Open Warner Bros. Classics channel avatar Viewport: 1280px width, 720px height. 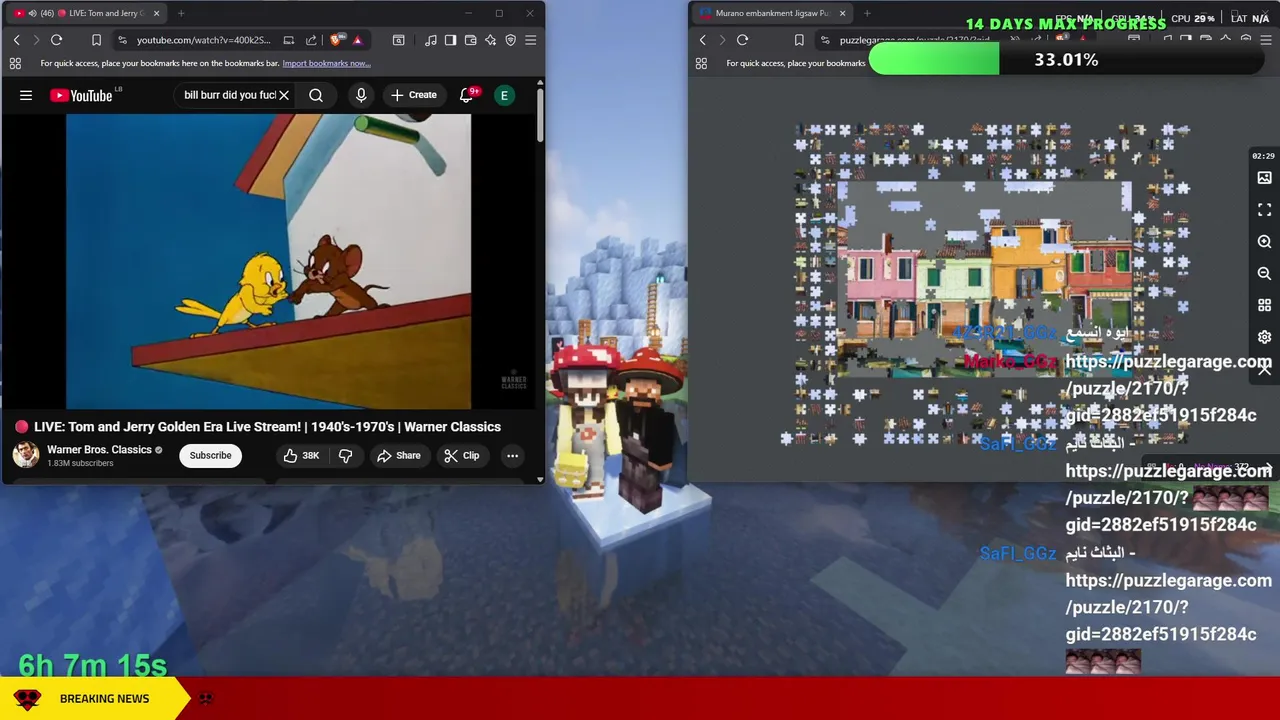26,455
